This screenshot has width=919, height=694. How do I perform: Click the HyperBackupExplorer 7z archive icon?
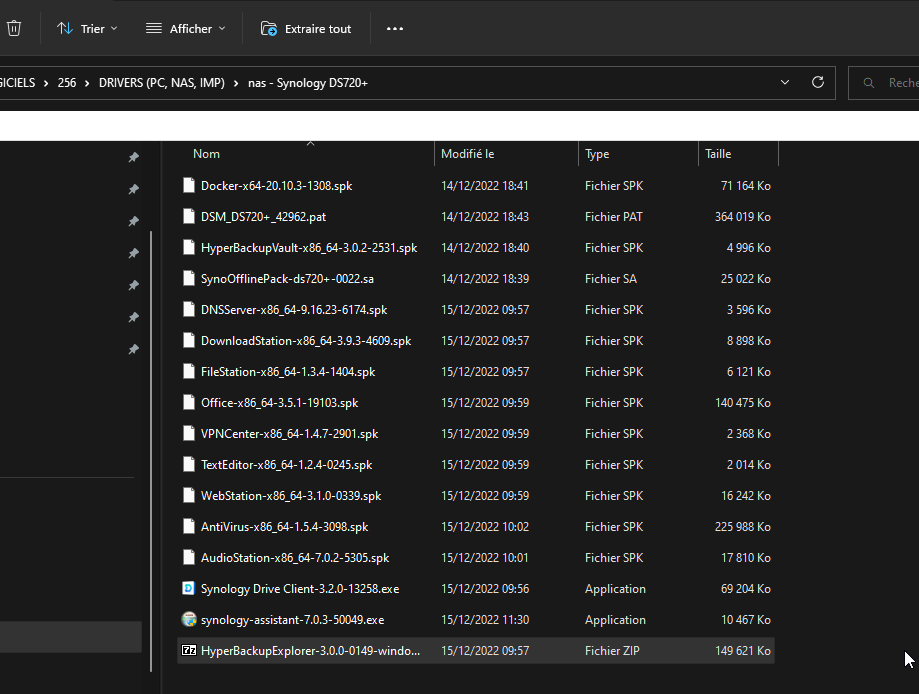coord(189,651)
